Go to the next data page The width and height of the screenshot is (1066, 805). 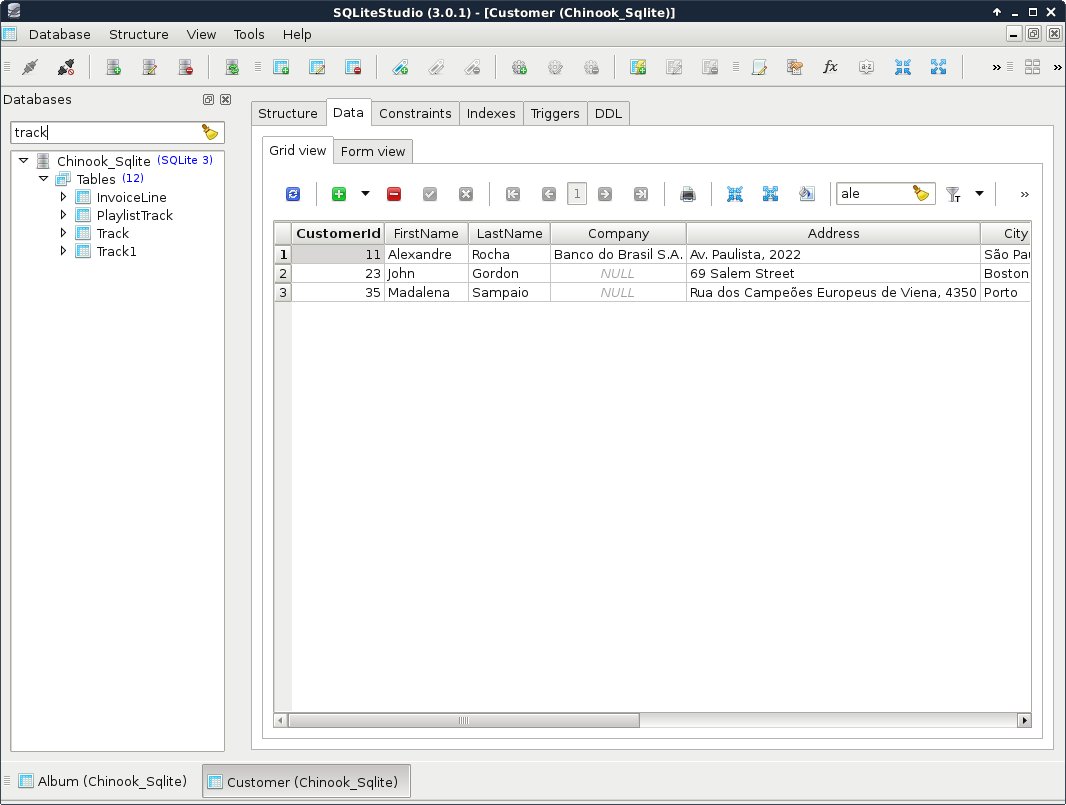click(604, 194)
